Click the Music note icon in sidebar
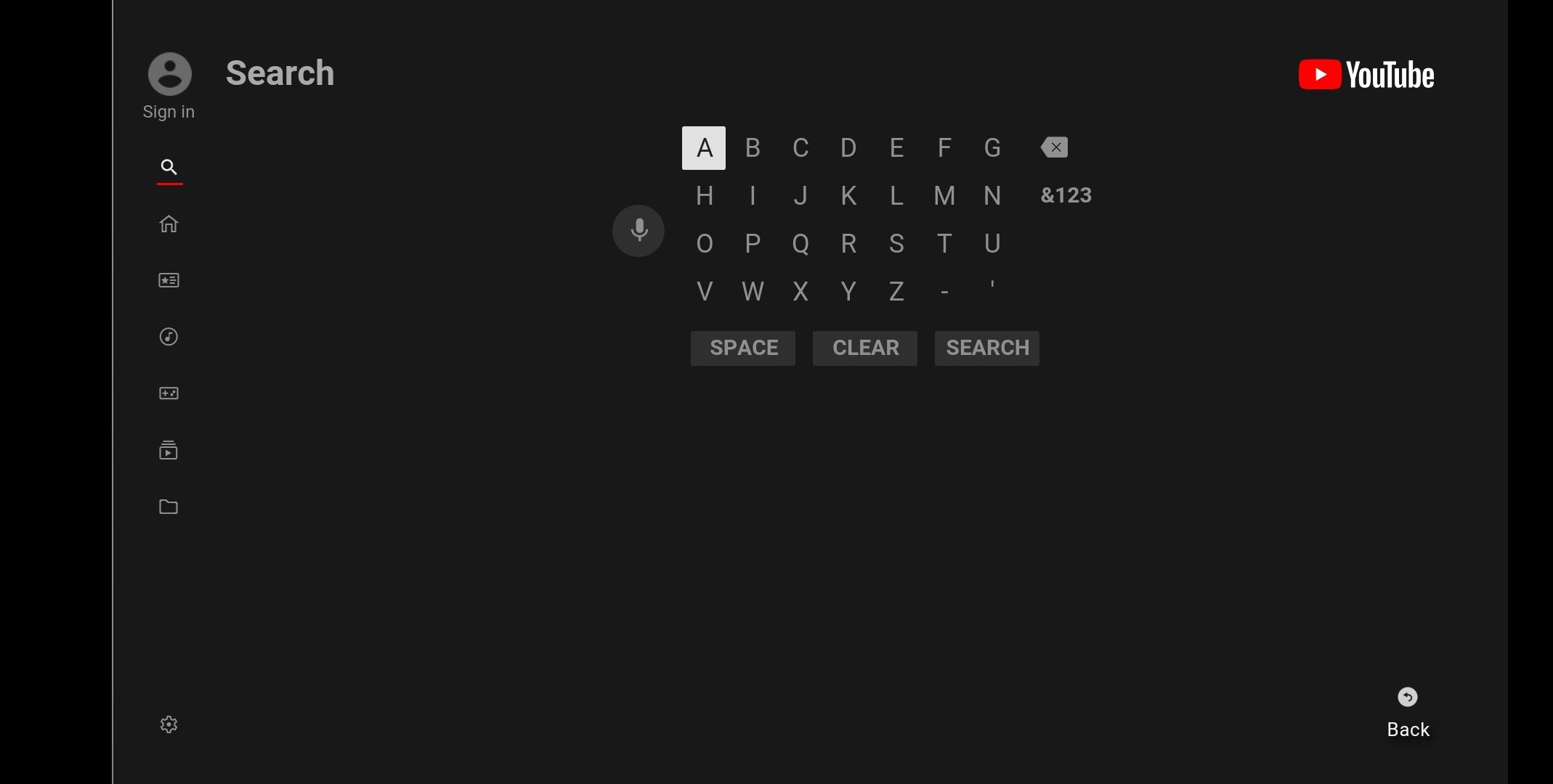The height and width of the screenshot is (784, 1553). pyautogui.click(x=168, y=336)
